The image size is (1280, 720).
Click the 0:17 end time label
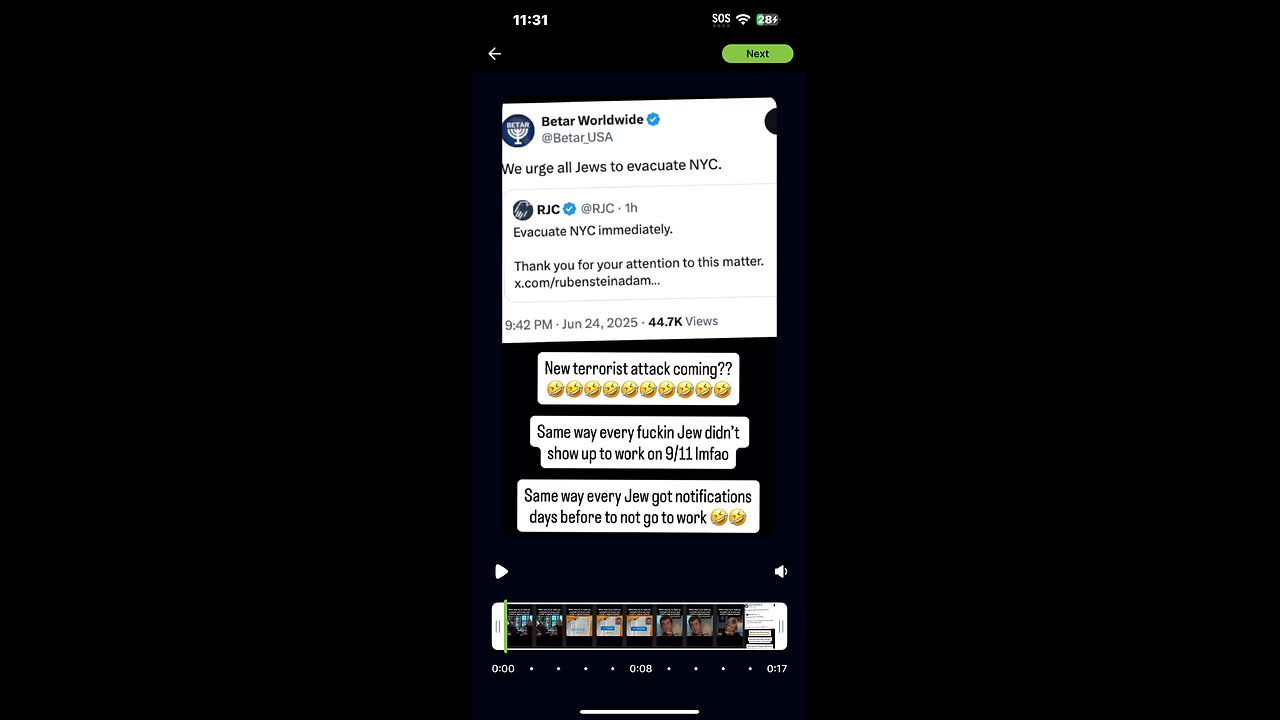pos(777,669)
